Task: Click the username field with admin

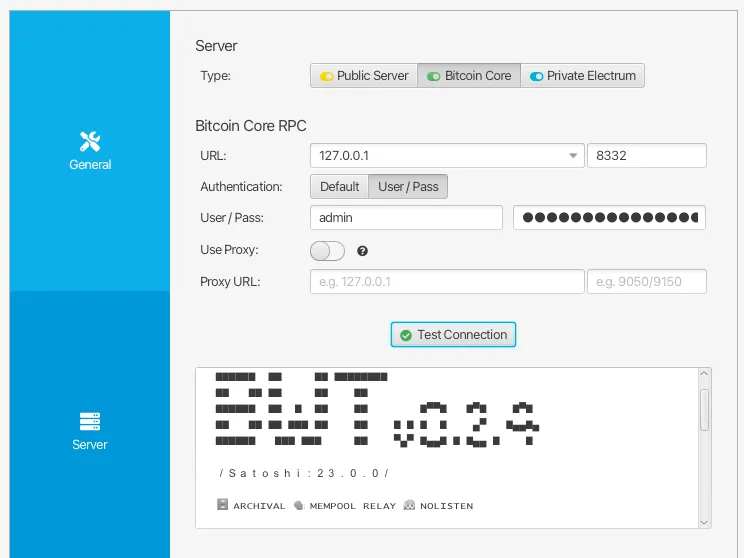Action: coord(406,218)
